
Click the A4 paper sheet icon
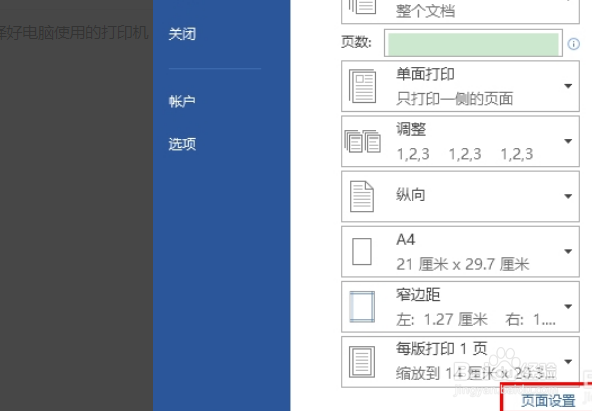(x=362, y=251)
